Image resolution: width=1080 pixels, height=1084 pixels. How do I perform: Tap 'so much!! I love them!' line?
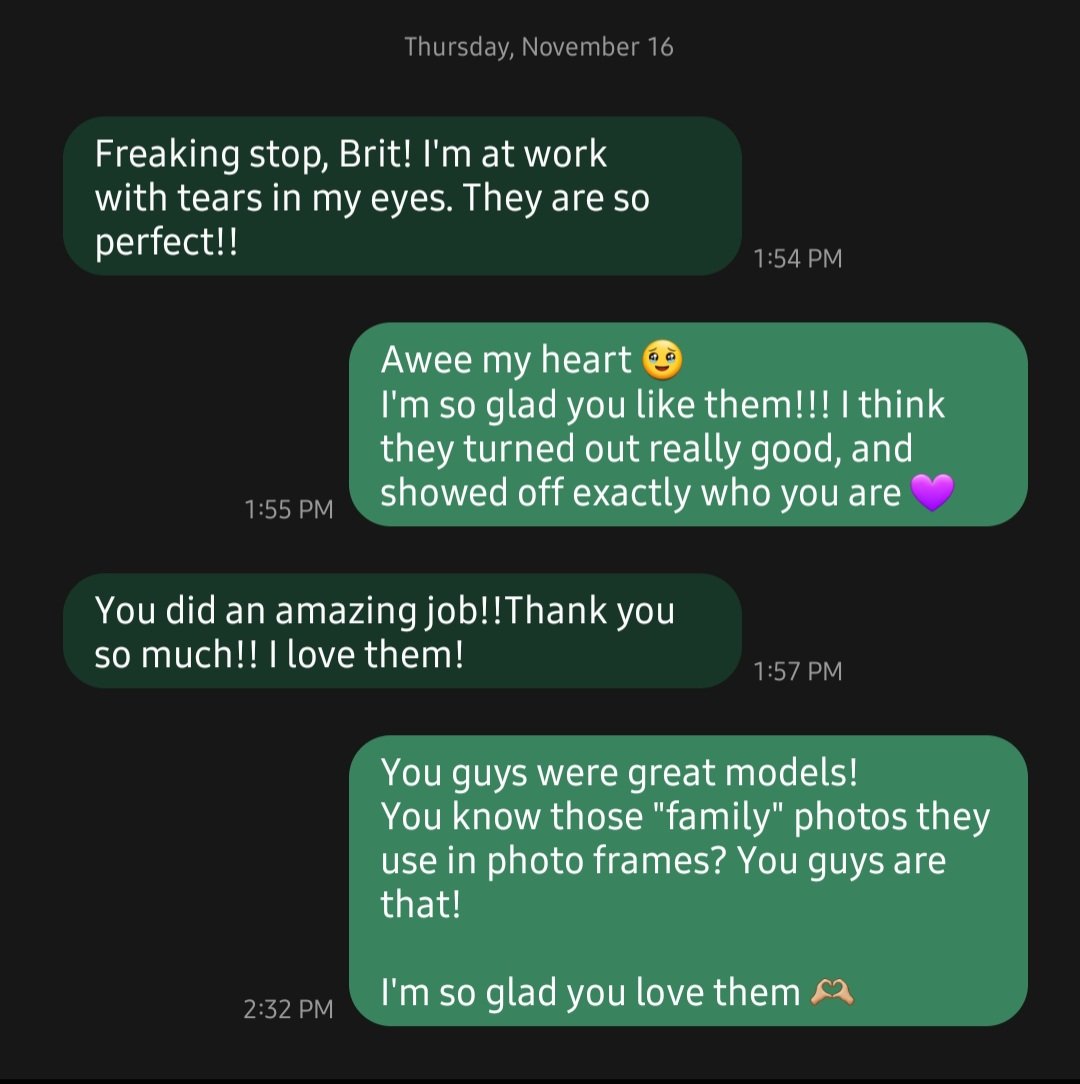click(279, 654)
